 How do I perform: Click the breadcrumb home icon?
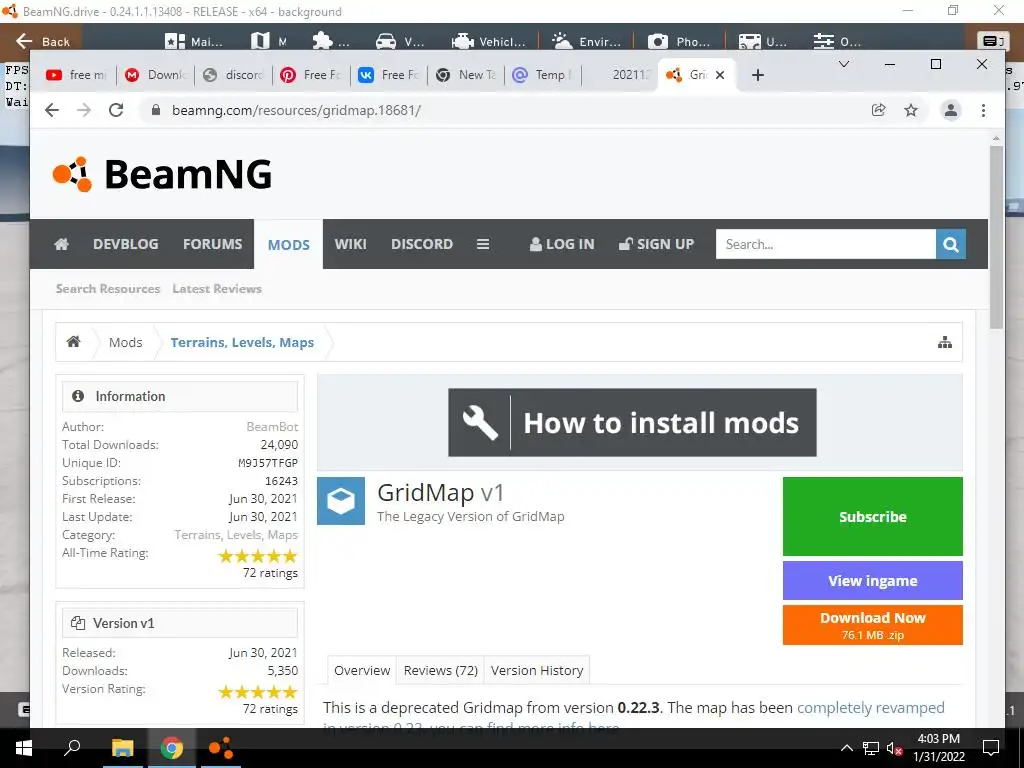(x=74, y=342)
